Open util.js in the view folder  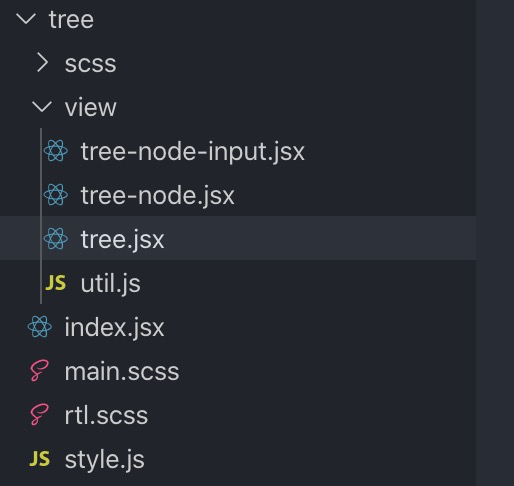111,283
